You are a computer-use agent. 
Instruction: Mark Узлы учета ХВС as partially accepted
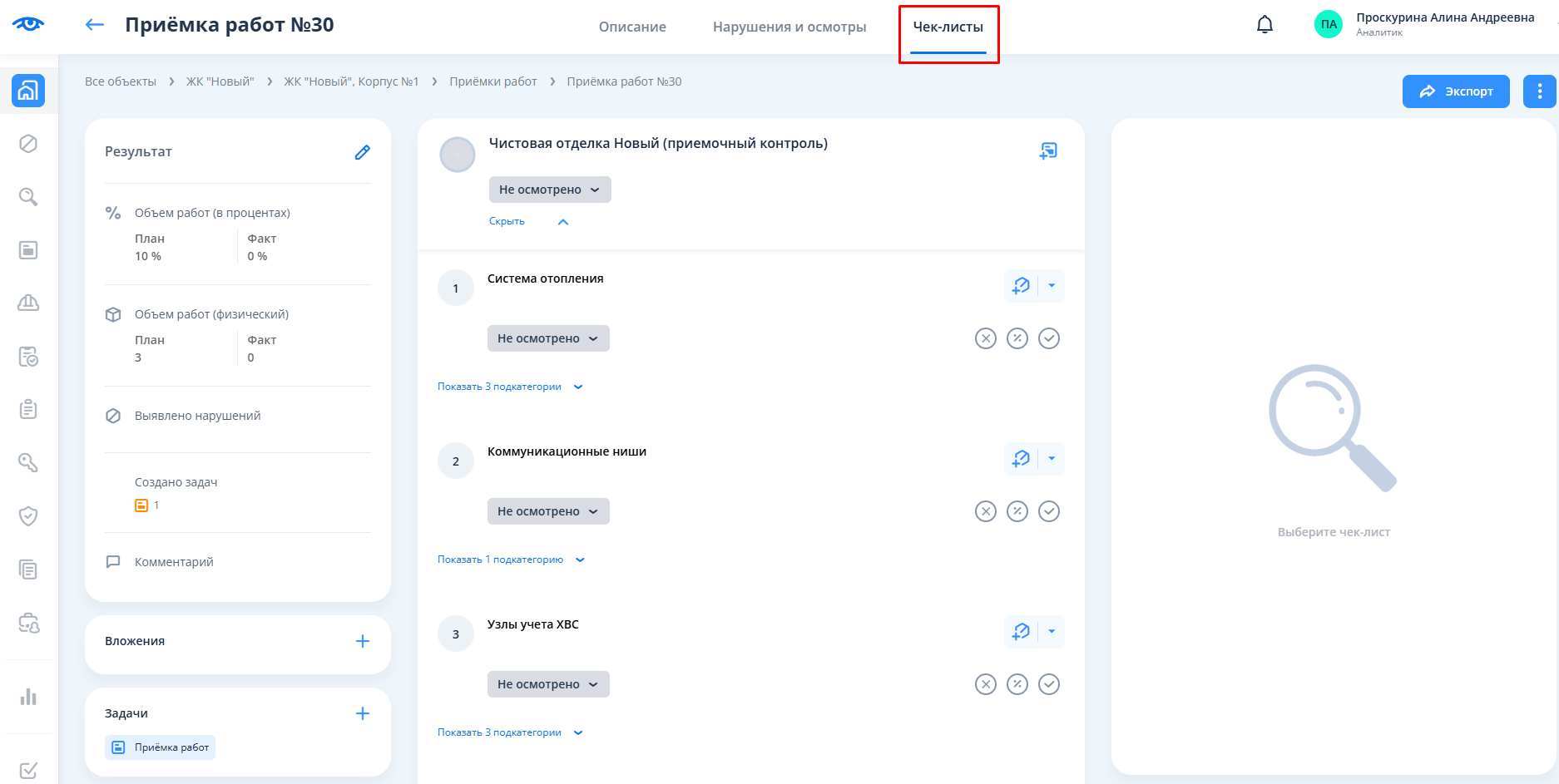point(1017,684)
